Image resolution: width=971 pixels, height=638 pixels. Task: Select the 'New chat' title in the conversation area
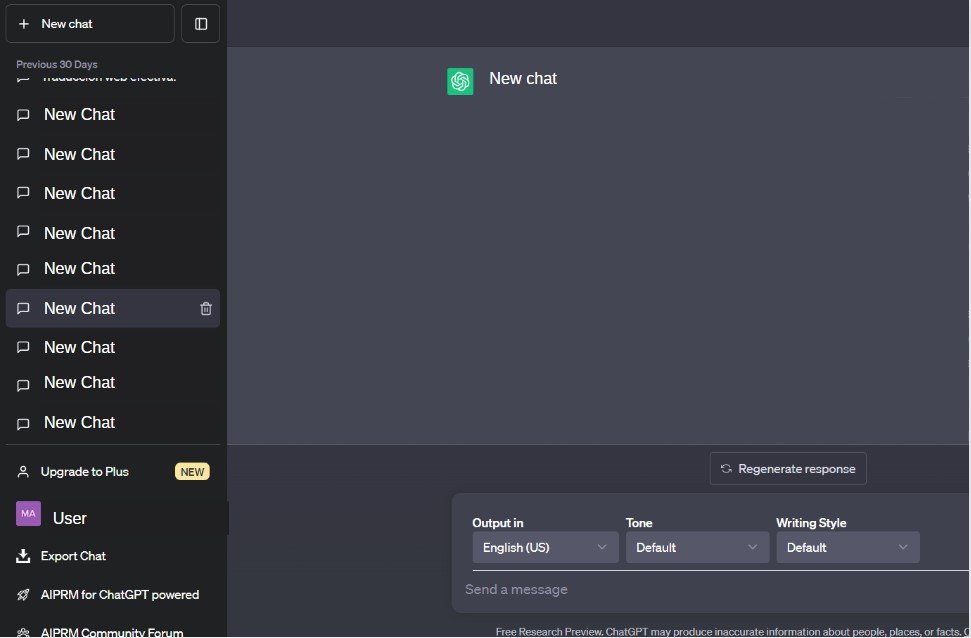click(x=523, y=79)
